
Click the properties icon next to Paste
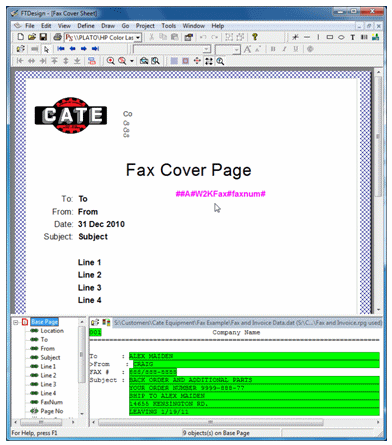(189, 37)
